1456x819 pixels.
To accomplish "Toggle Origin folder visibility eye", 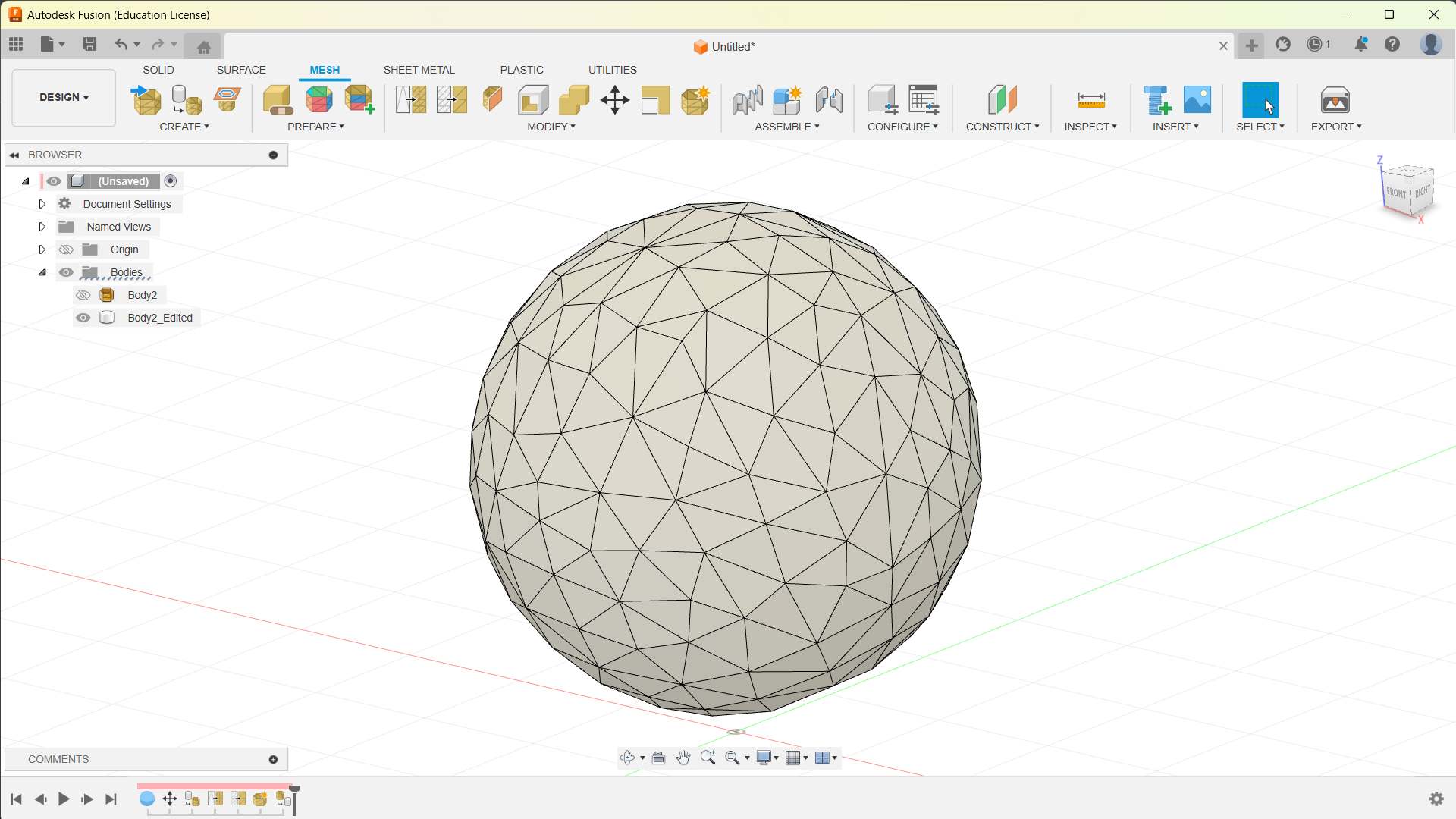I will (x=66, y=249).
